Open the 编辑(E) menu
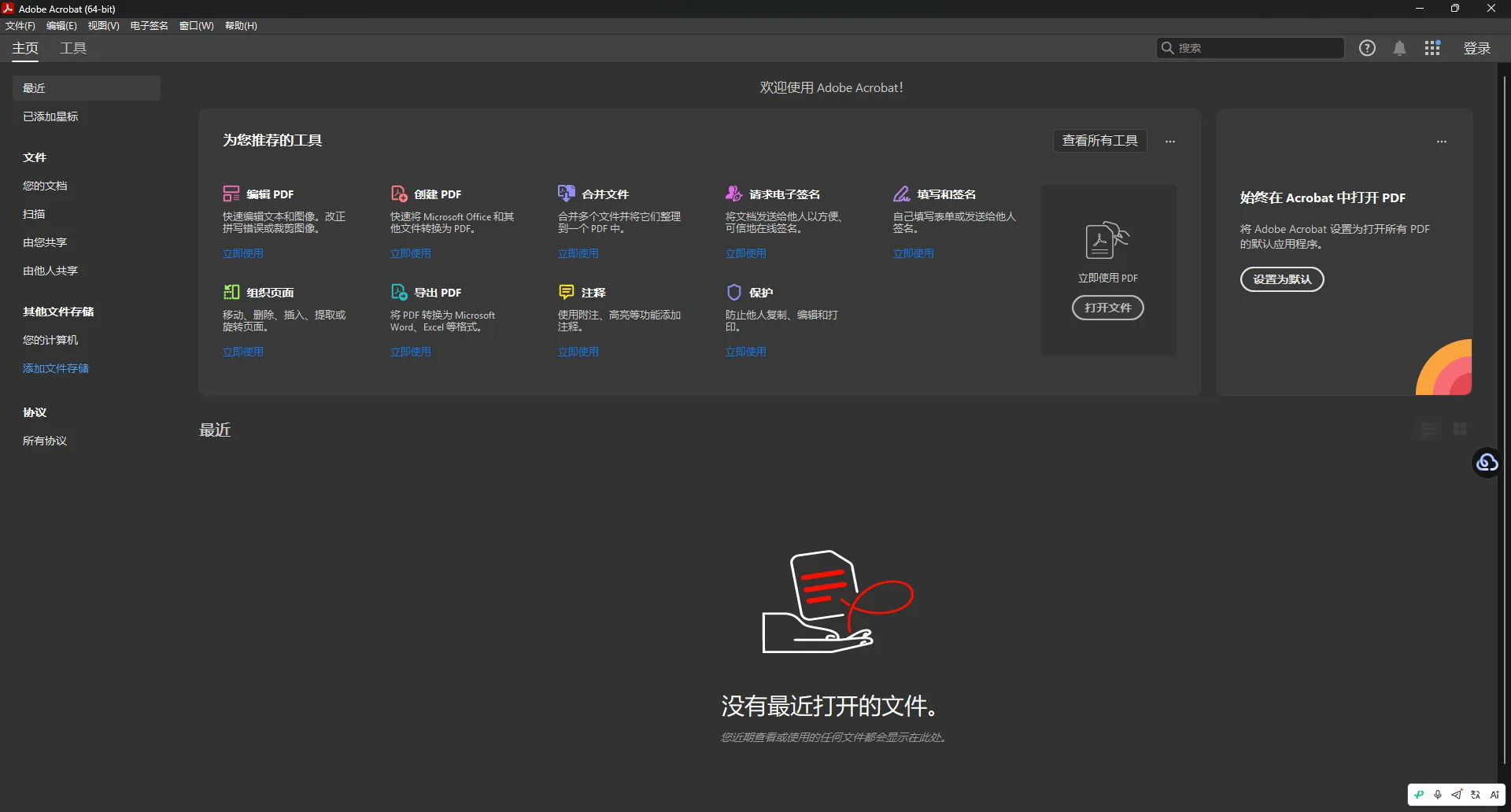Image resolution: width=1511 pixels, height=812 pixels. (x=61, y=26)
